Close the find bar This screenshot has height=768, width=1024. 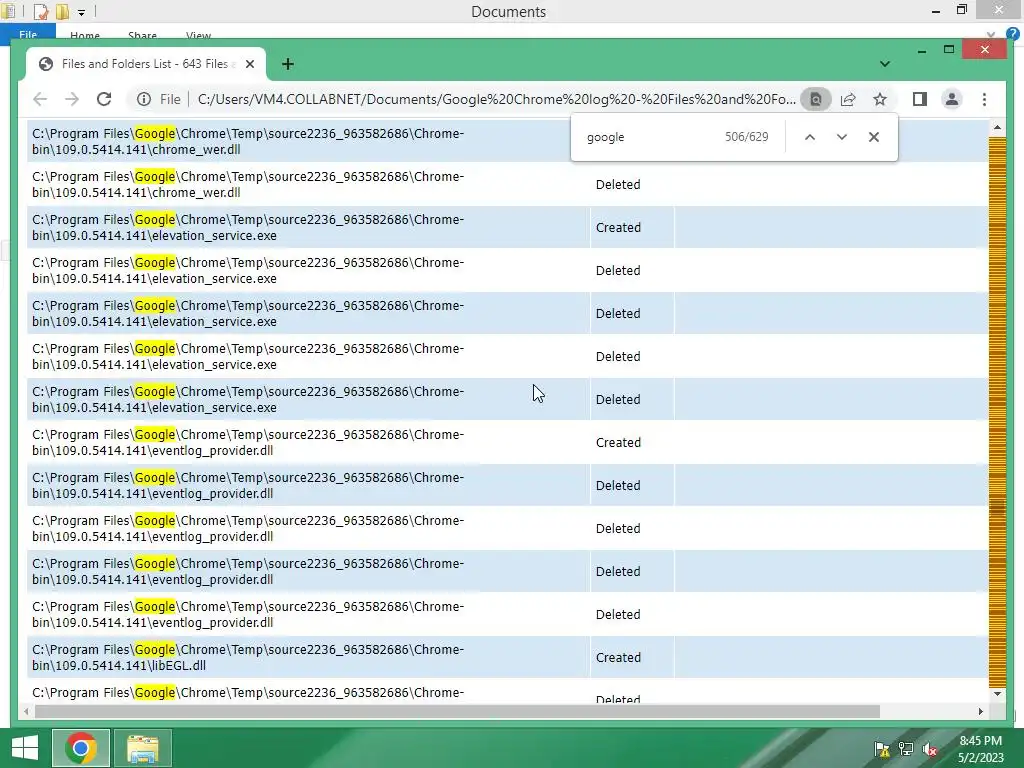[874, 137]
